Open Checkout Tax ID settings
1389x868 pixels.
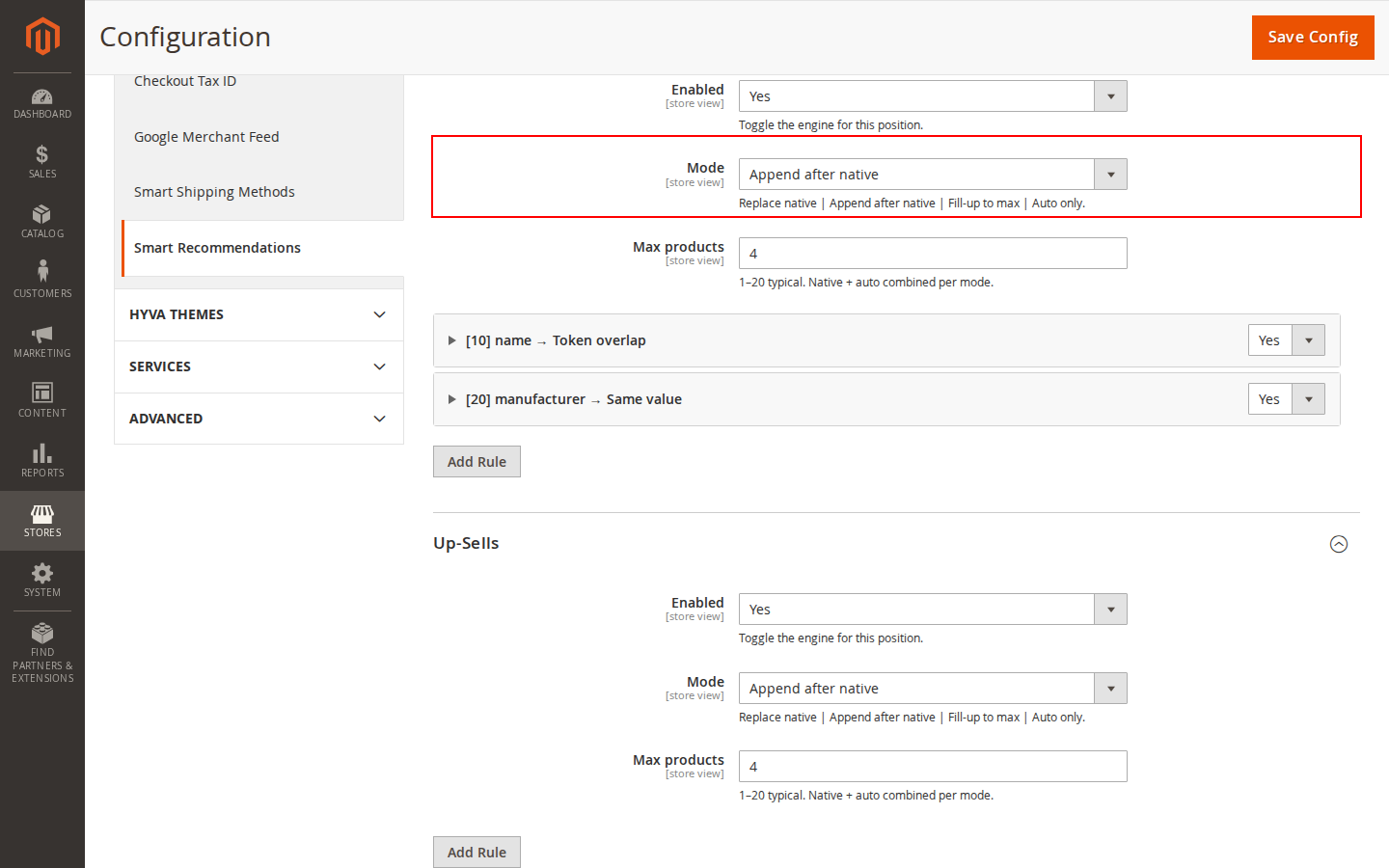[185, 81]
